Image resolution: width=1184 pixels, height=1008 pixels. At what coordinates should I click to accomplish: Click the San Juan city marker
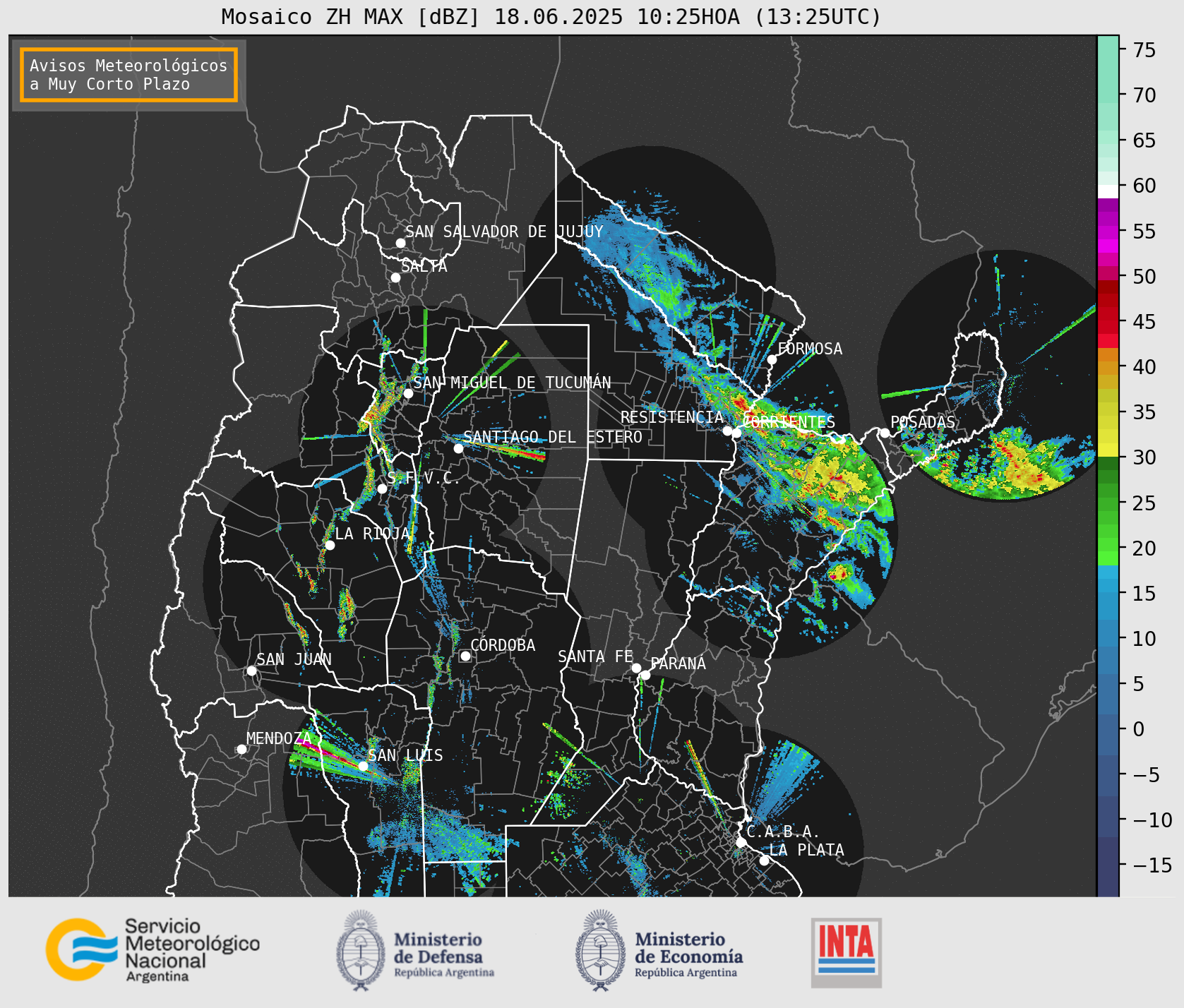pyautogui.click(x=251, y=671)
